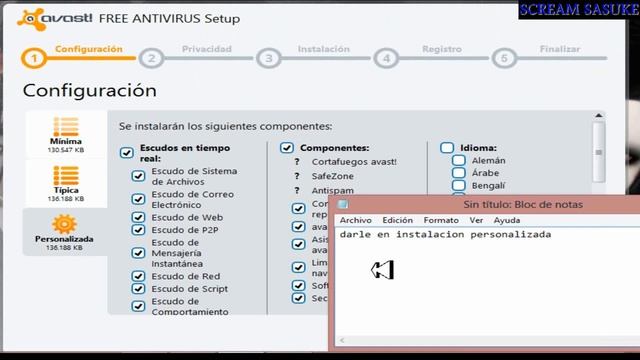Screen dimensions: 640x360
Task: Toggle the Escudo de Red checkbox
Action: [138, 276]
